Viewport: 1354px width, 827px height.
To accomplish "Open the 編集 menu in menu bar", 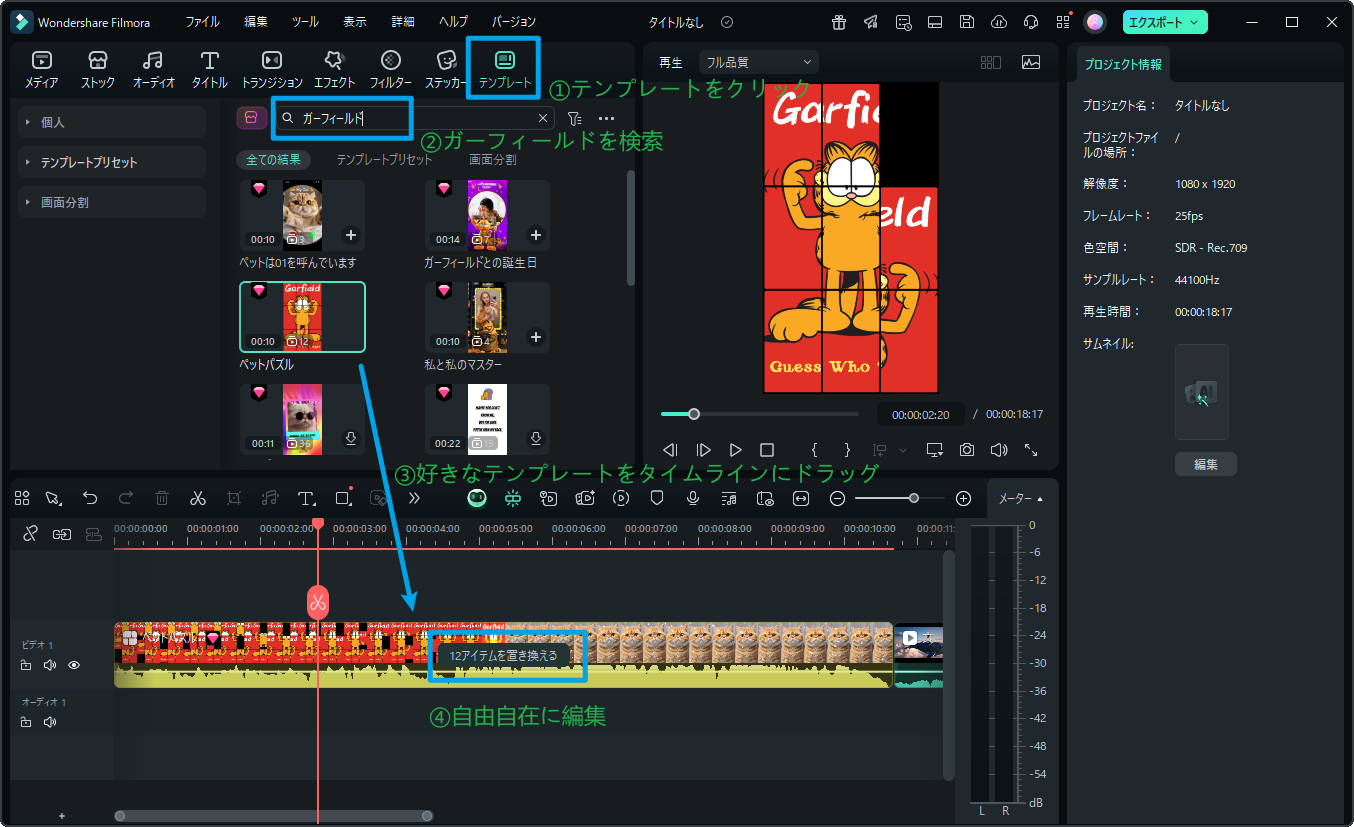I will tap(255, 22).
